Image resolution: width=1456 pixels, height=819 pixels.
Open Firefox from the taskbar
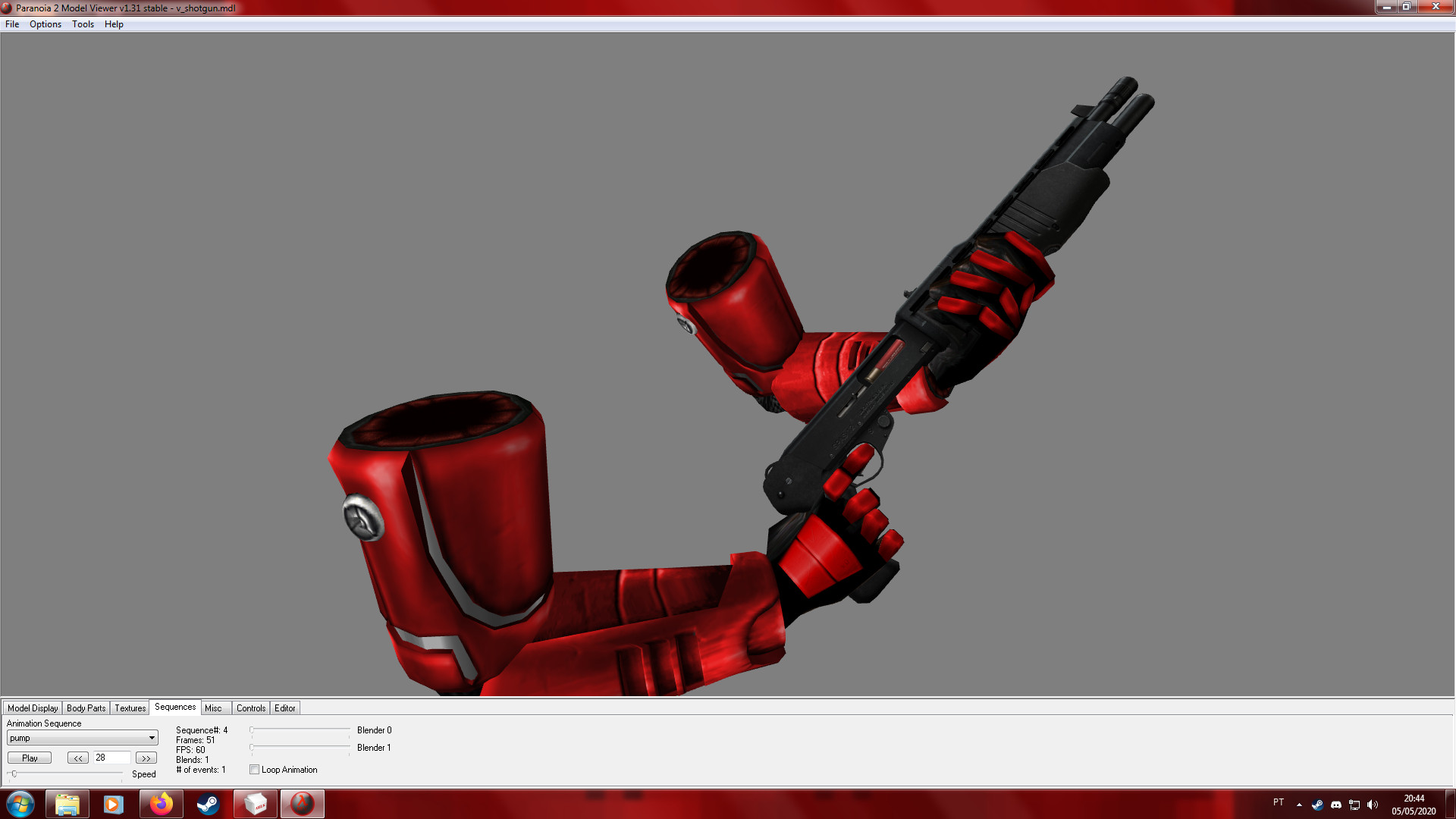point(162,803)
